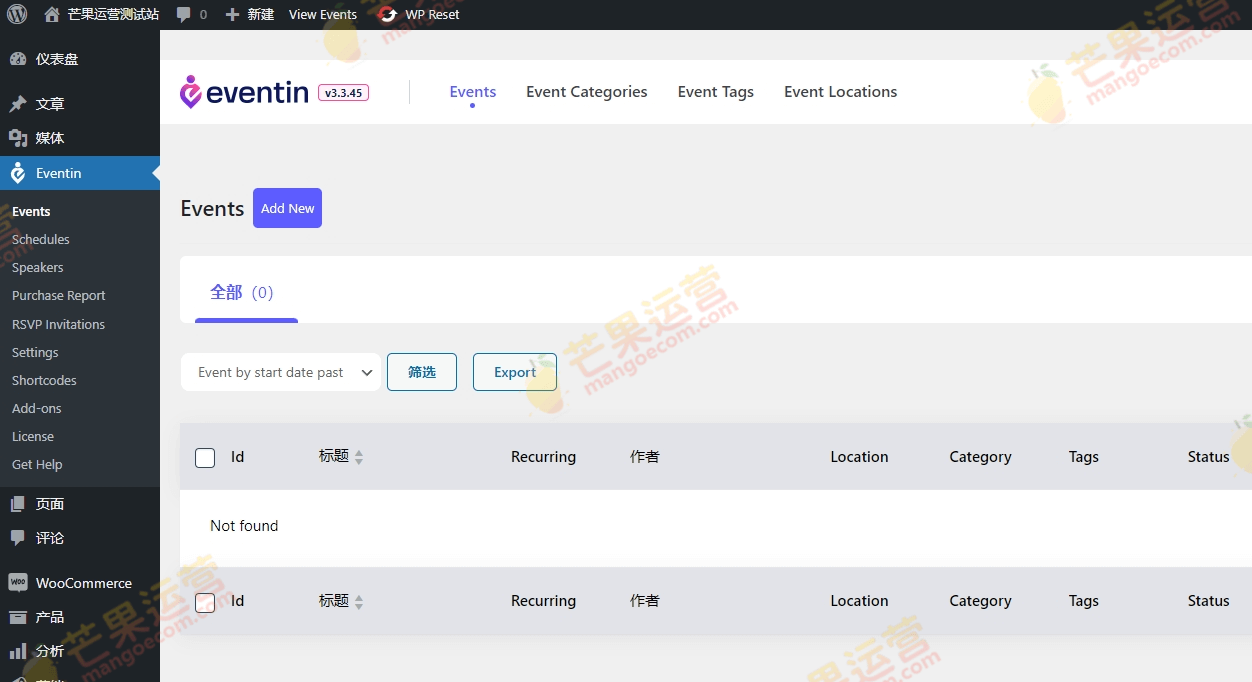
Task: Open the Eventin icon in the sidebar
Action: pyautogui.click(x=18, y=172)
